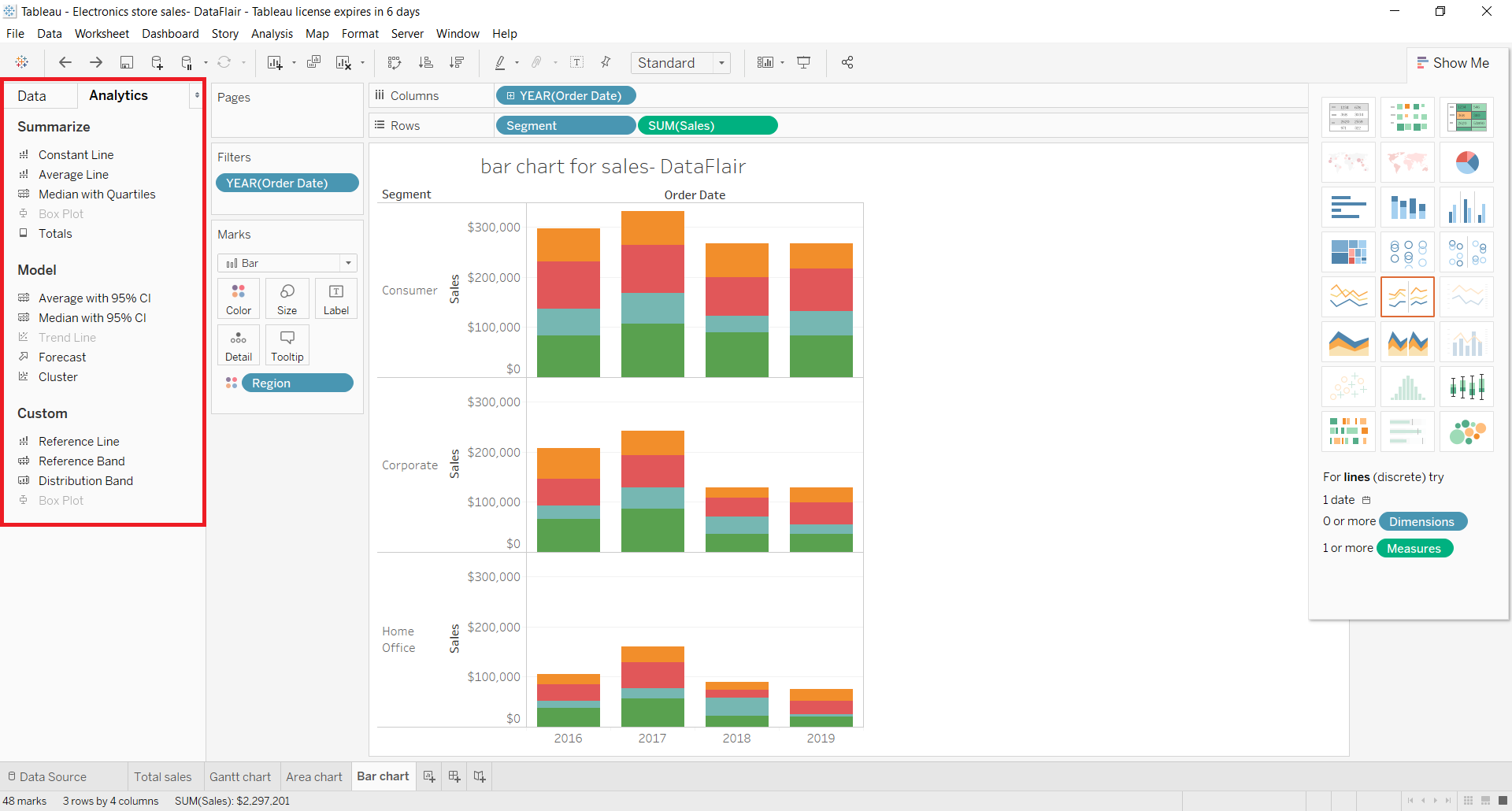Open dropdown arrow beside pause updates icon
Screen dimensions: 1512x811
206,63
